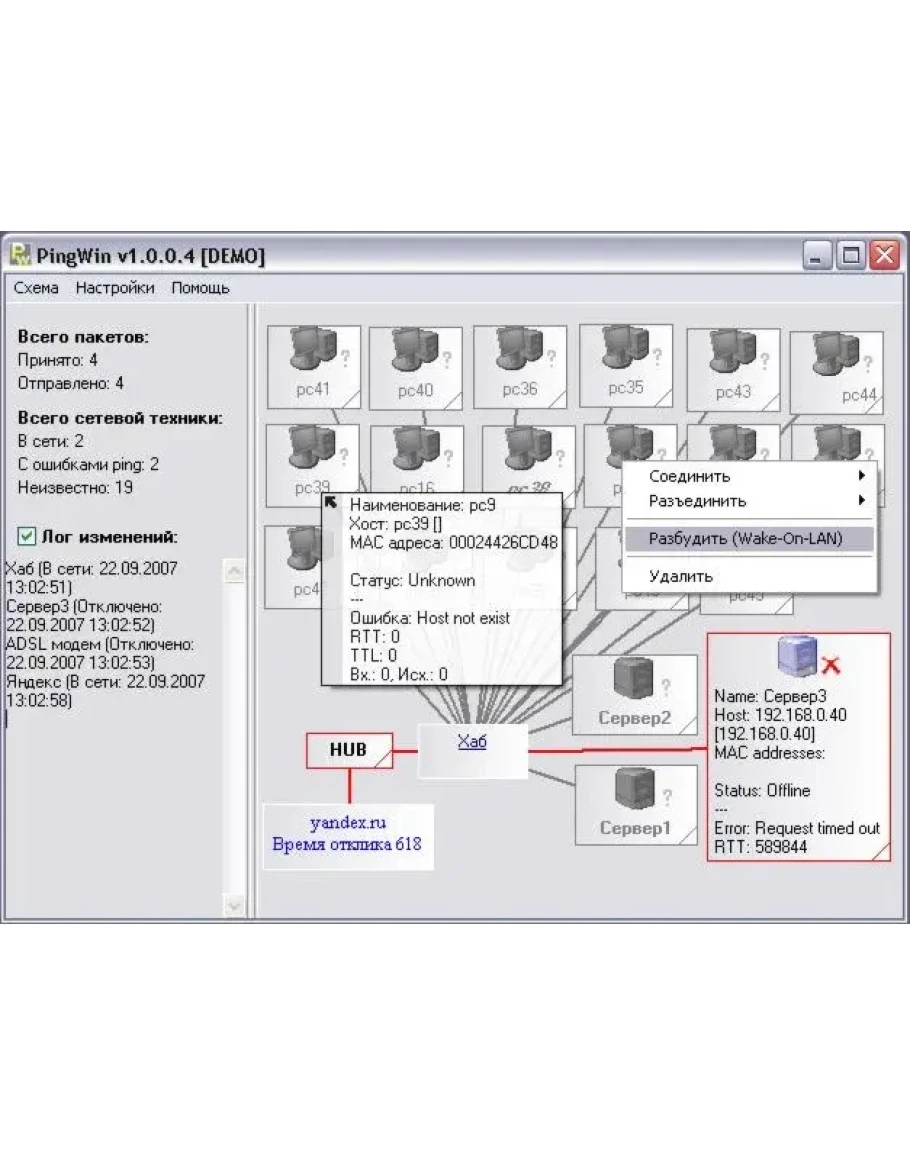This screenshot has width=910, height=1155.
Task: Click the pc41 computer icon
Action: [314, 352]
